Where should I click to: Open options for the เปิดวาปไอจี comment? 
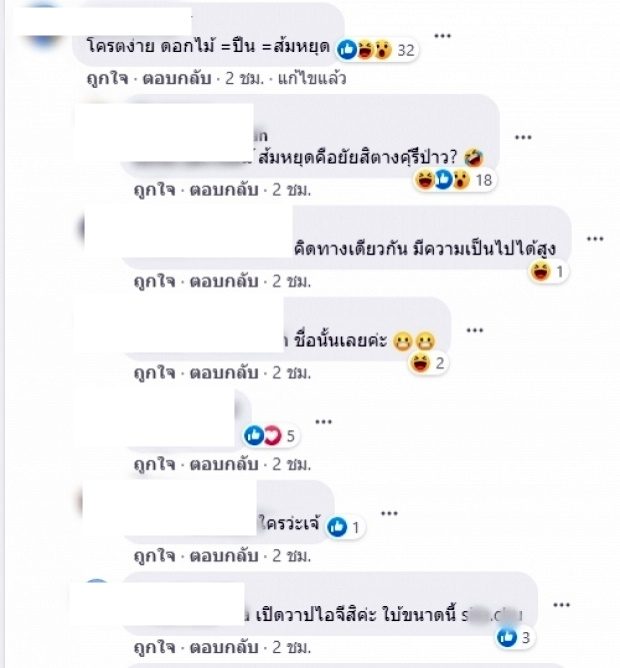[561, 605]
